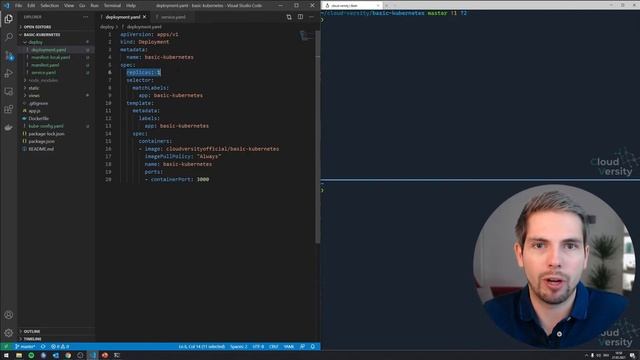Expand the Open Editors section
The width and height of the screenshot is (640, 360).
pyautogui.click(x=37, y=27)
